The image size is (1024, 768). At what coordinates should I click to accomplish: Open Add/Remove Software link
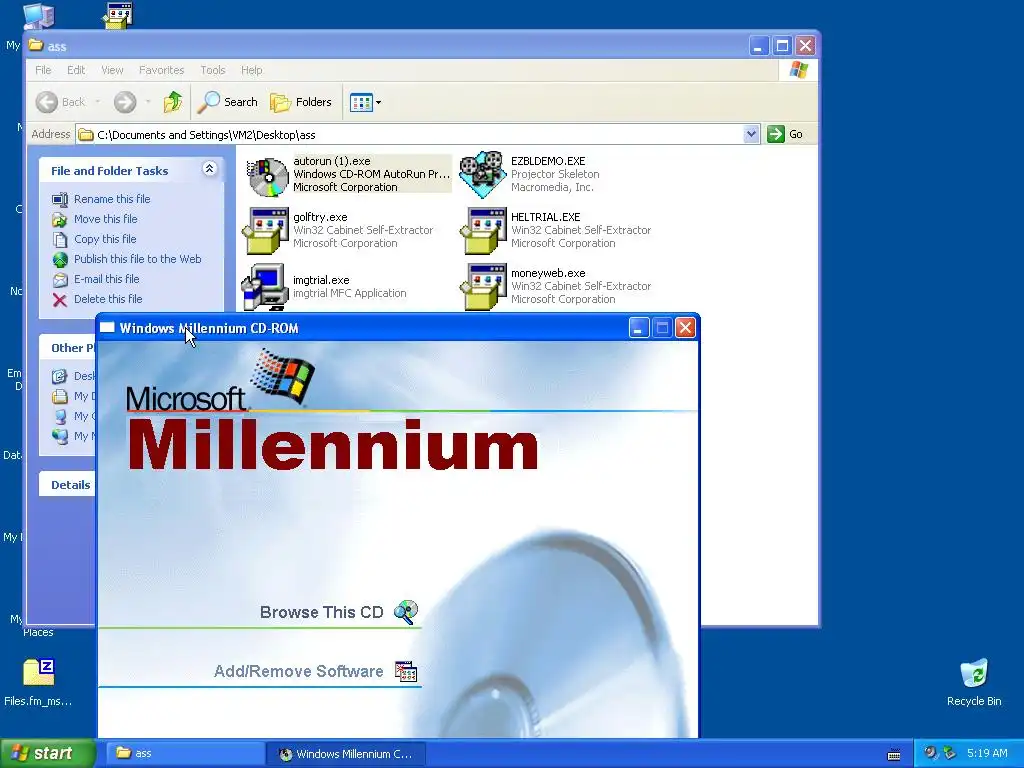coord(298,671)
